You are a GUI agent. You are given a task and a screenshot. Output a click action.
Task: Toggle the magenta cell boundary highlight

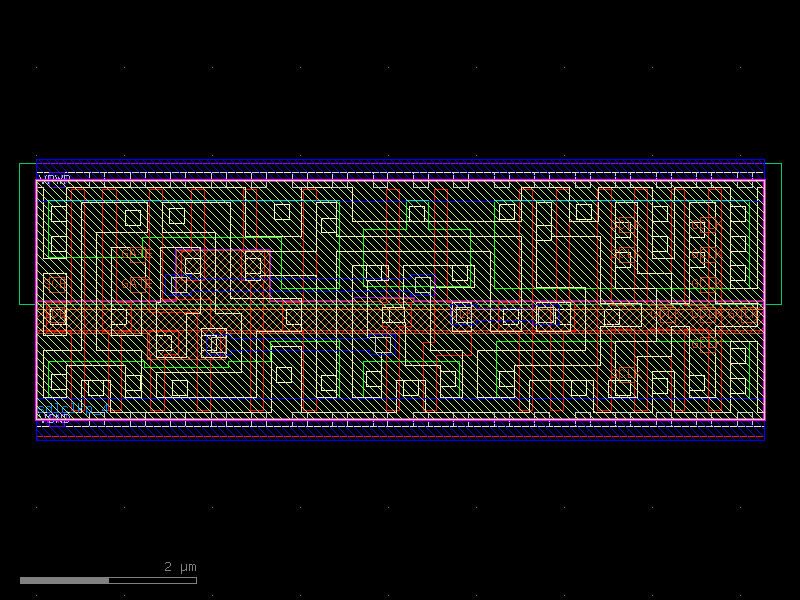point(36,300)
